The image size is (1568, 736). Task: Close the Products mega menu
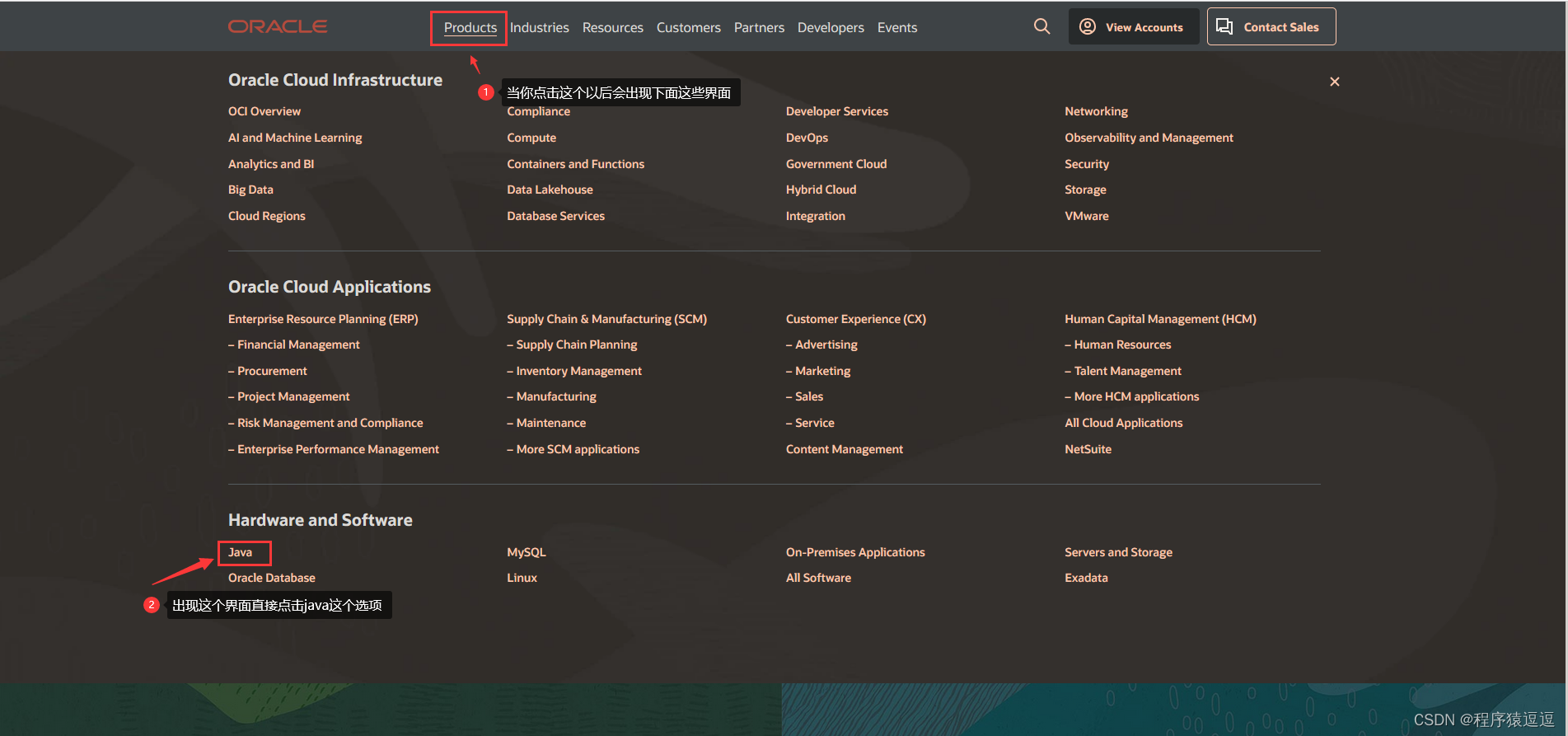coord(1335,82)
